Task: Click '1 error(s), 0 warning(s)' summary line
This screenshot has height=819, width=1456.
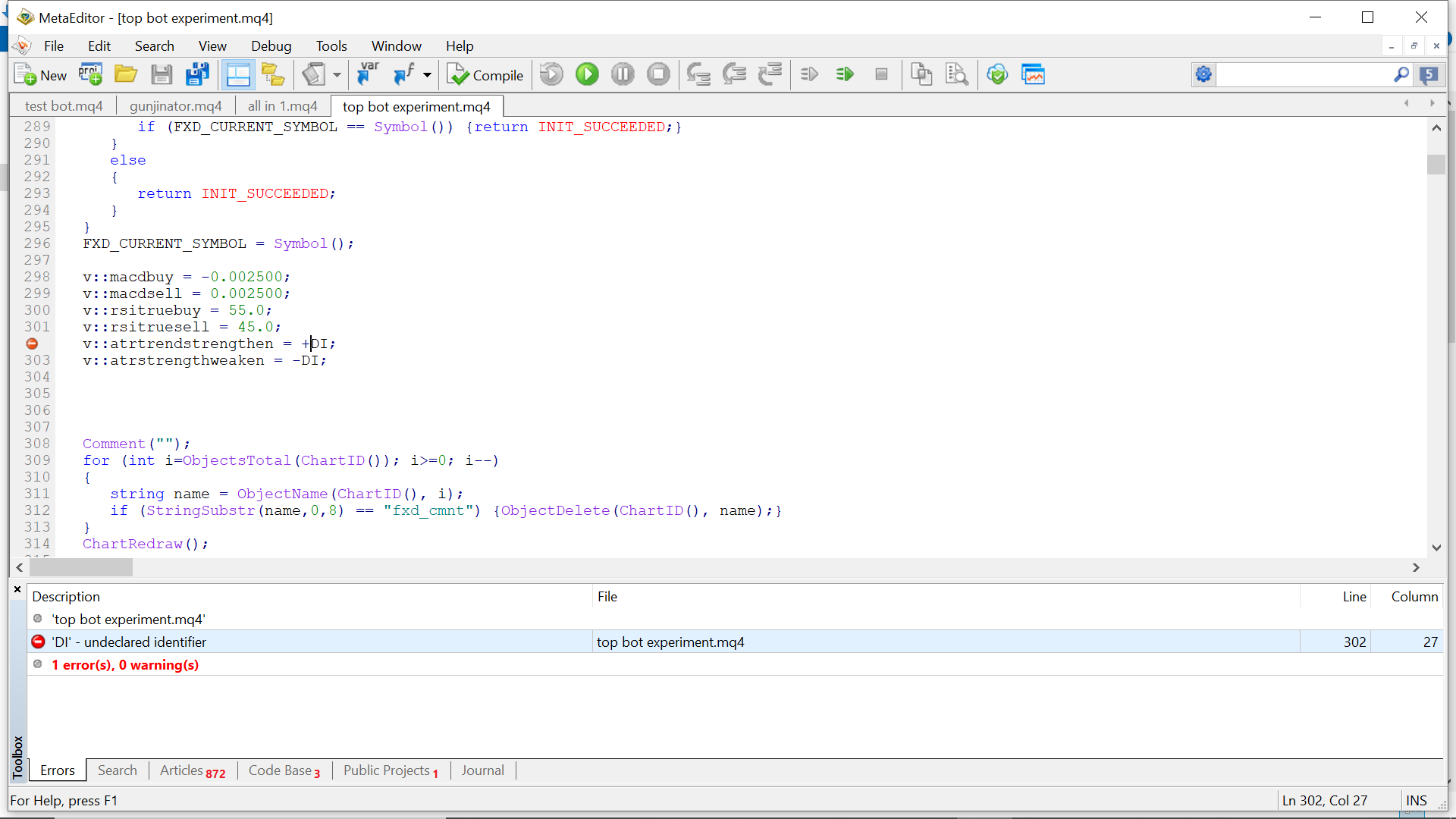Action: [125, 665]
